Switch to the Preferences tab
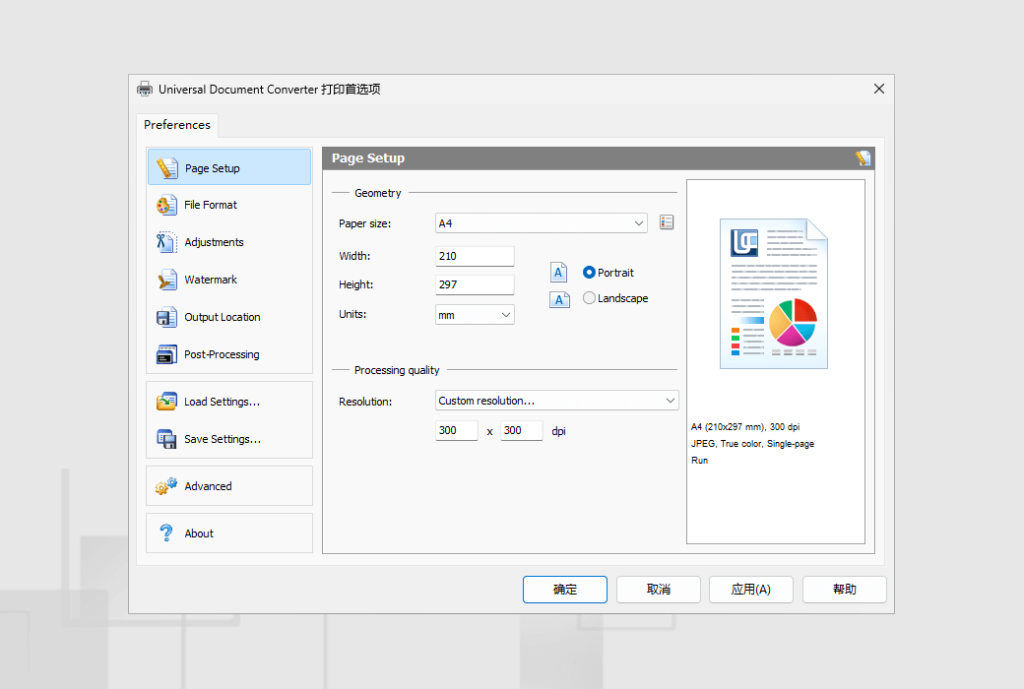Viewport: 1024px width, 689px height. [x=177, y=125]
